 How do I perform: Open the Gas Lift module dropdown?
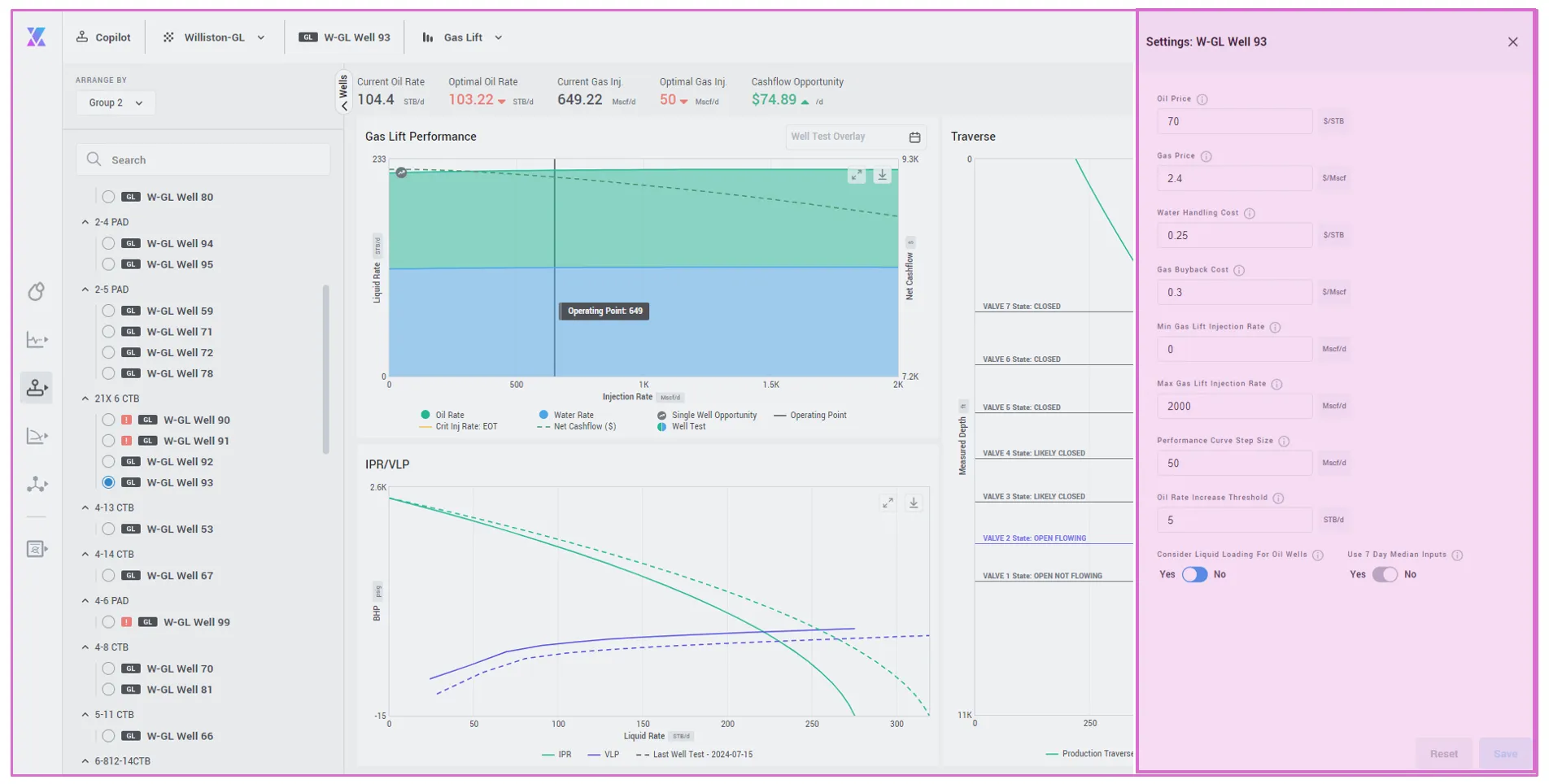(x=462, y=37)
